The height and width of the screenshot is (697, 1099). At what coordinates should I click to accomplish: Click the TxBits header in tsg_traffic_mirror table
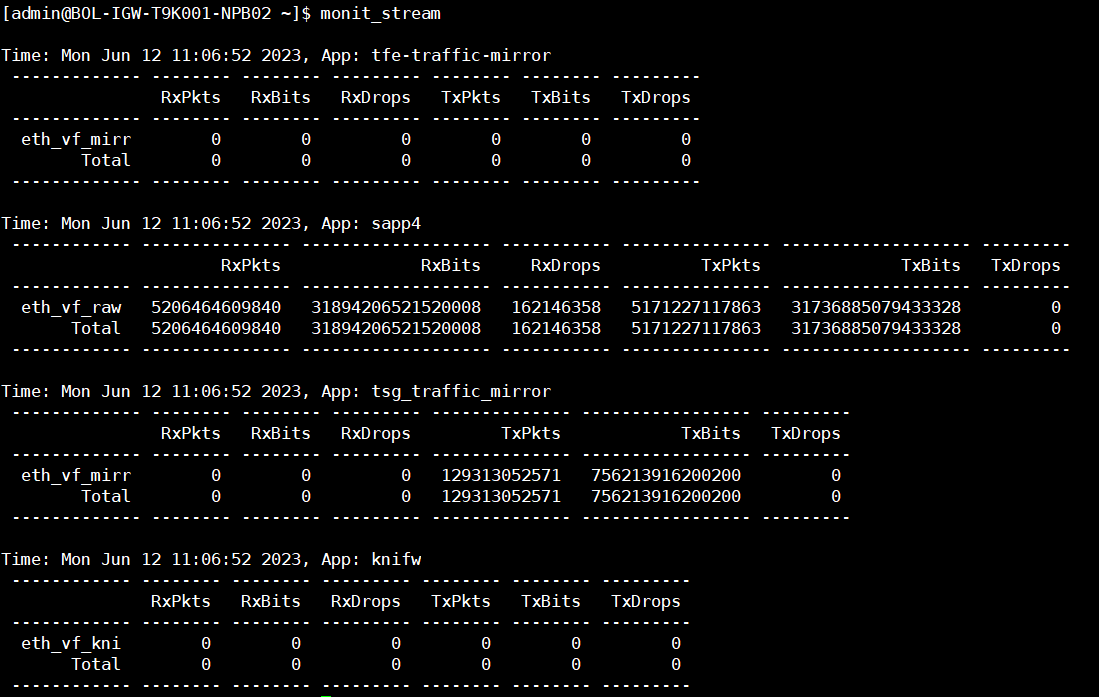[711, 433]
